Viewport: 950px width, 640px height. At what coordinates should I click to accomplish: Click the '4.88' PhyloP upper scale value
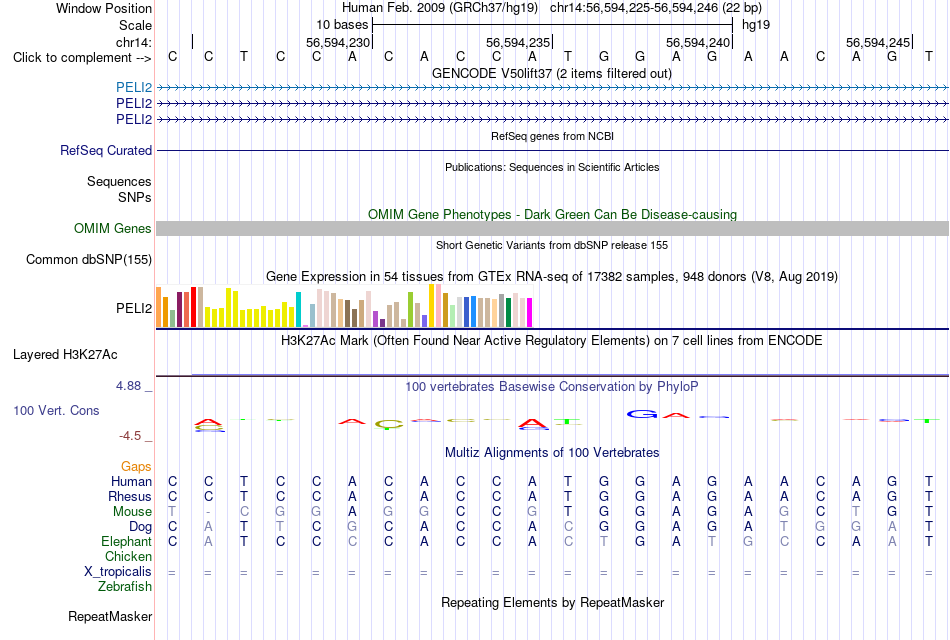(129, 386)
